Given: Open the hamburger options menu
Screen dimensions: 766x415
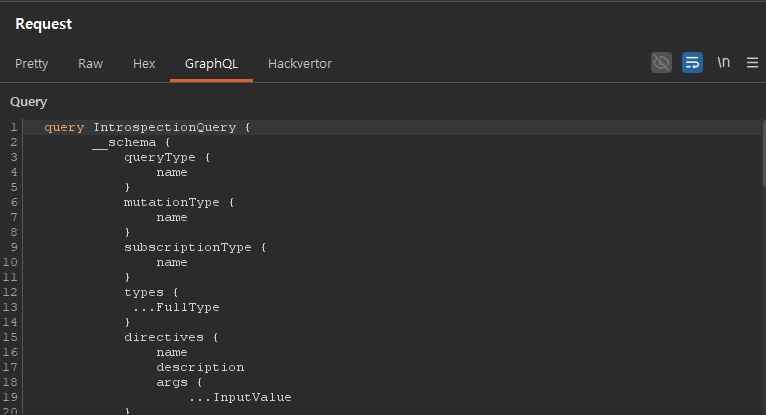Looking at the screenshot, I should click(752, 63).
